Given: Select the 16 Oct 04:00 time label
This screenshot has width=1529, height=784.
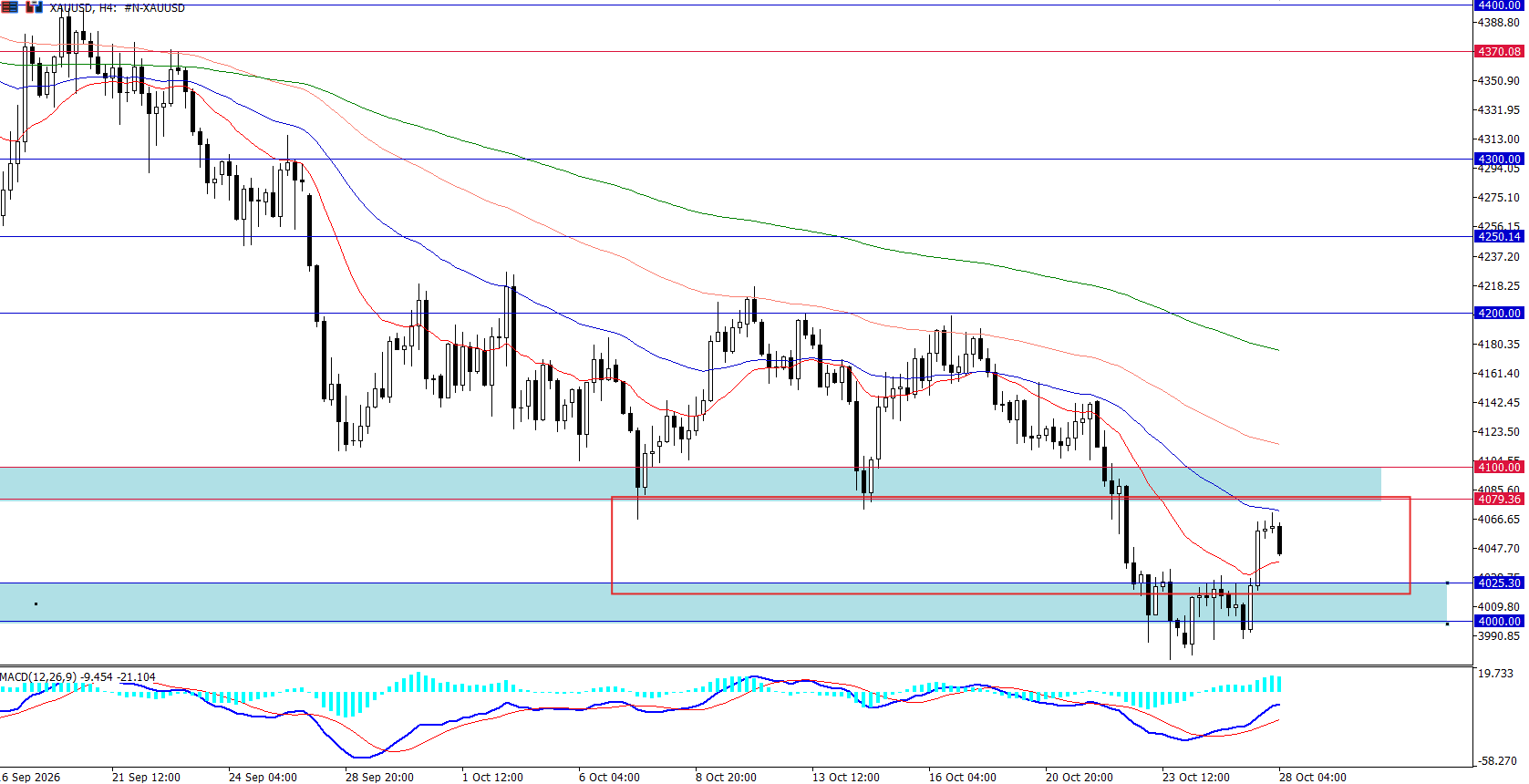Looking at the screenshot, I should (x=963, y=778).
